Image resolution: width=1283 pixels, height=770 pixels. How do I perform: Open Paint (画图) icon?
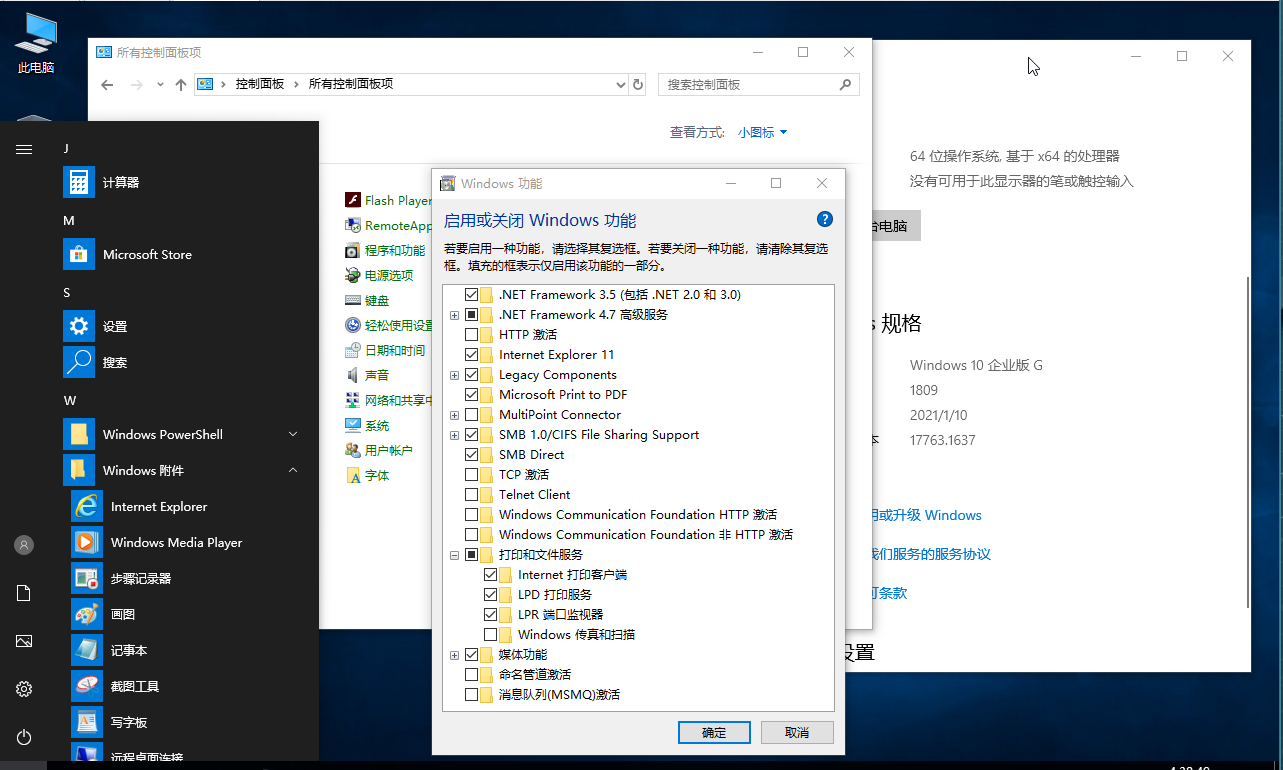[87, 614]
